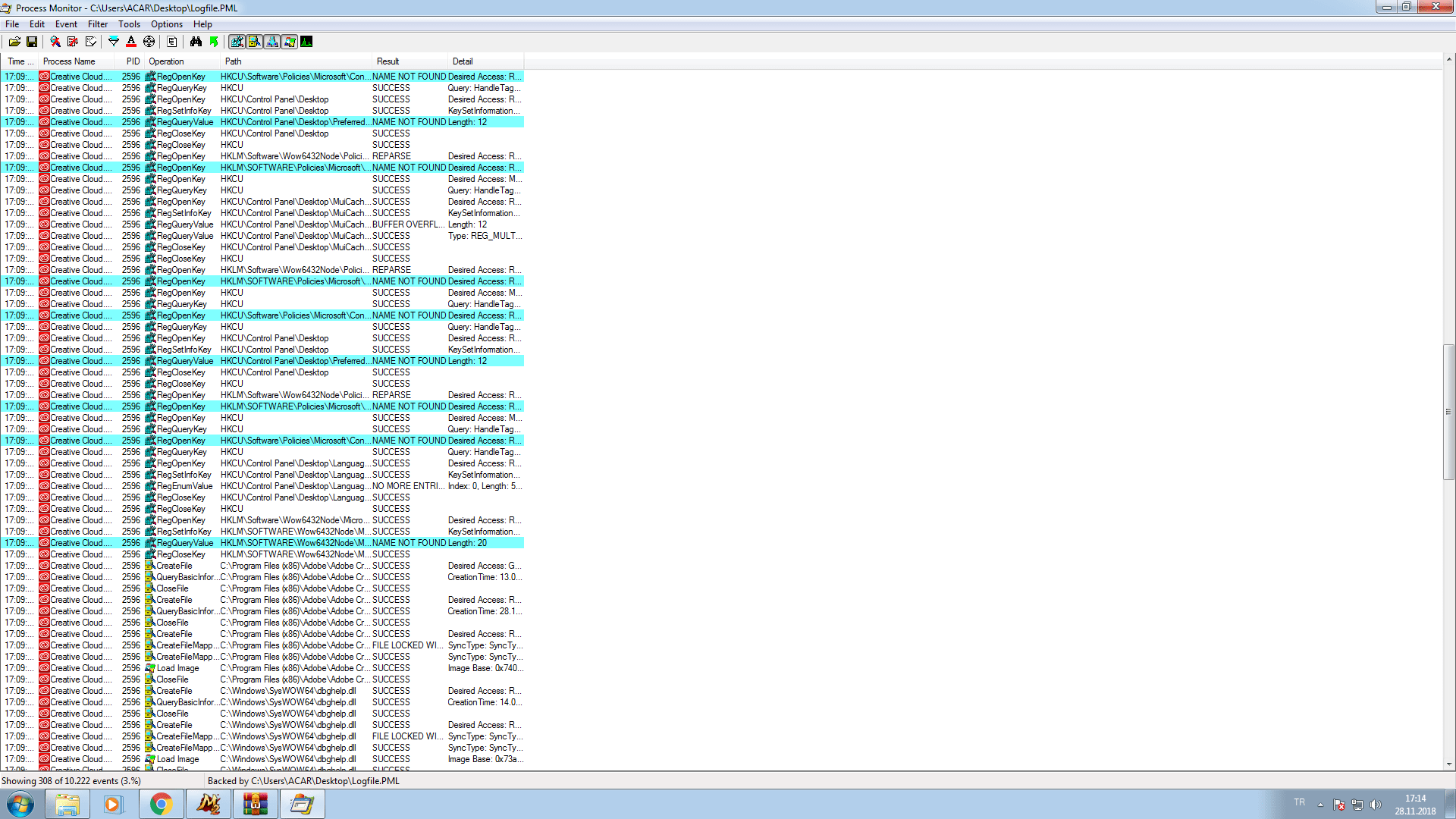1456x819 pixels.
Task: Toggle Show Process and Thread Activity button
Action: tap(290, 42)
